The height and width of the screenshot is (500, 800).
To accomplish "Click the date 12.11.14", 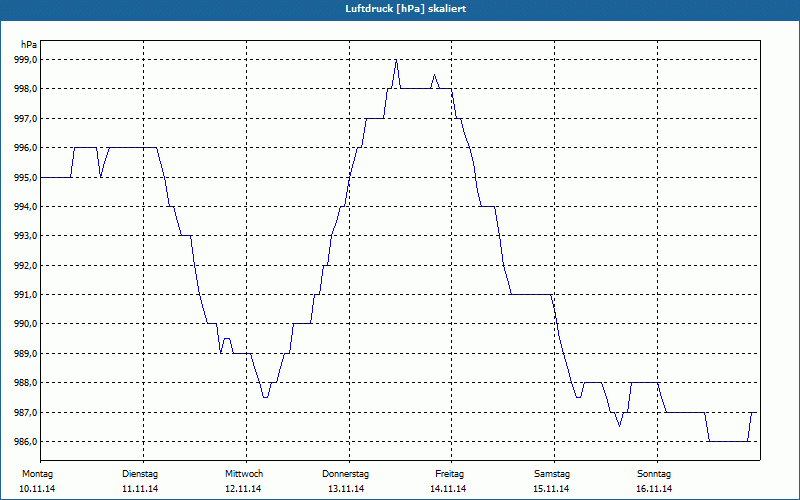I will click(243, 489).
